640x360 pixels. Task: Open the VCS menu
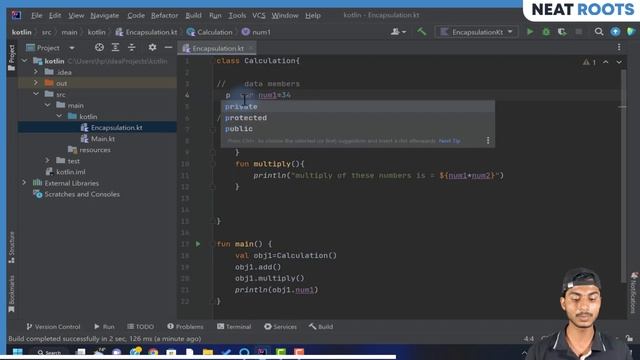258,16
